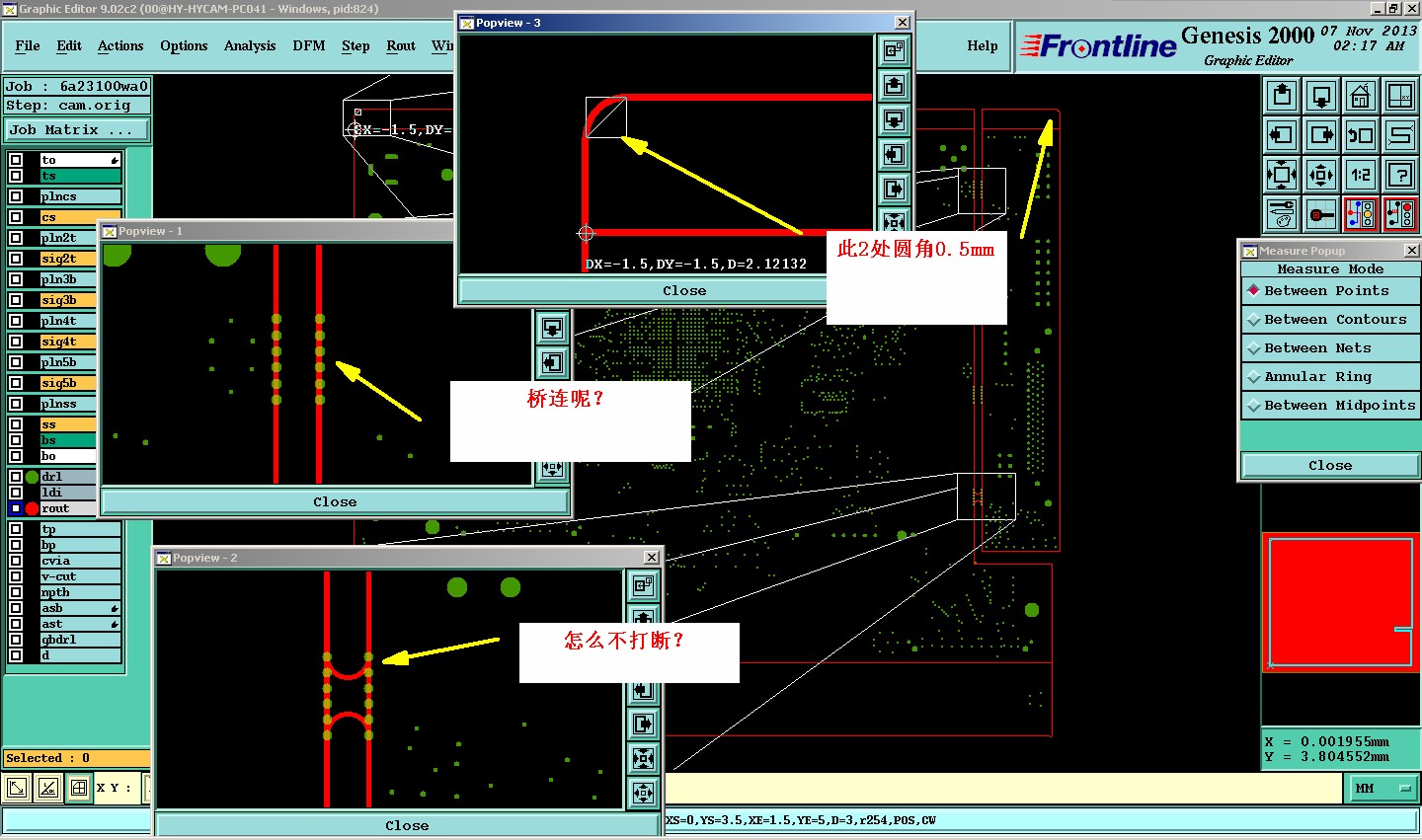This screenshot has width=1422, height=840.
Task: Click the pan right icon in right toolbar
Action: (x=1321, y=135)
